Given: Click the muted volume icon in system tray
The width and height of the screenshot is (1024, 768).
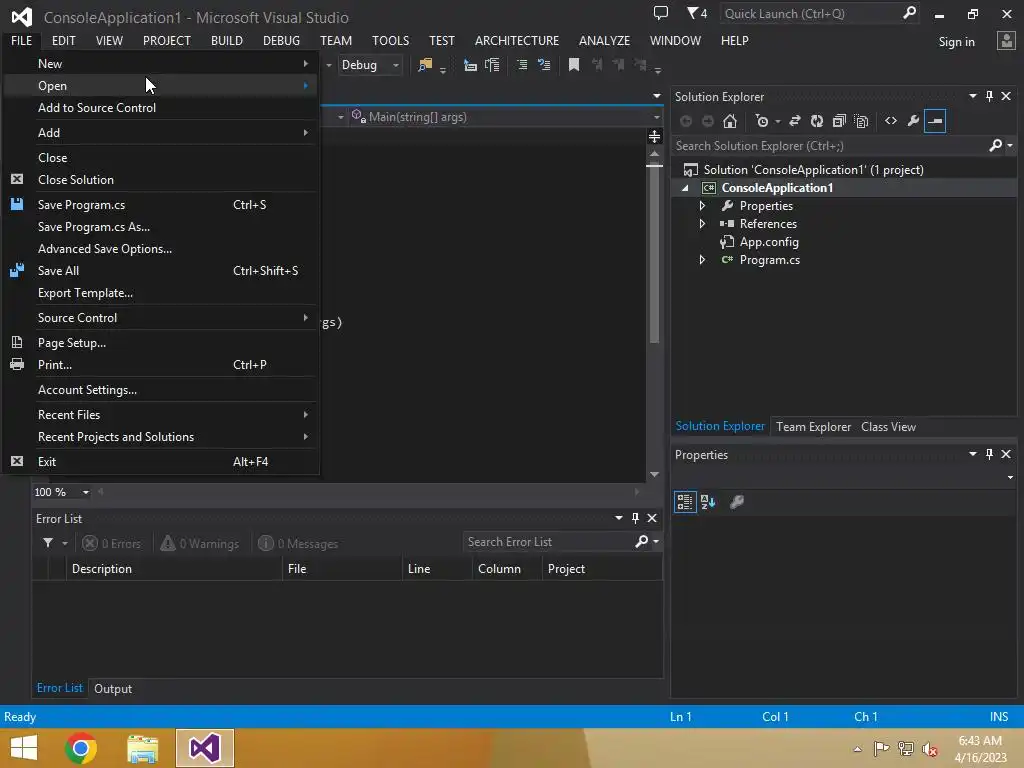Looking at the screenshot, I should pyautogui.click(x=929, y=749).
